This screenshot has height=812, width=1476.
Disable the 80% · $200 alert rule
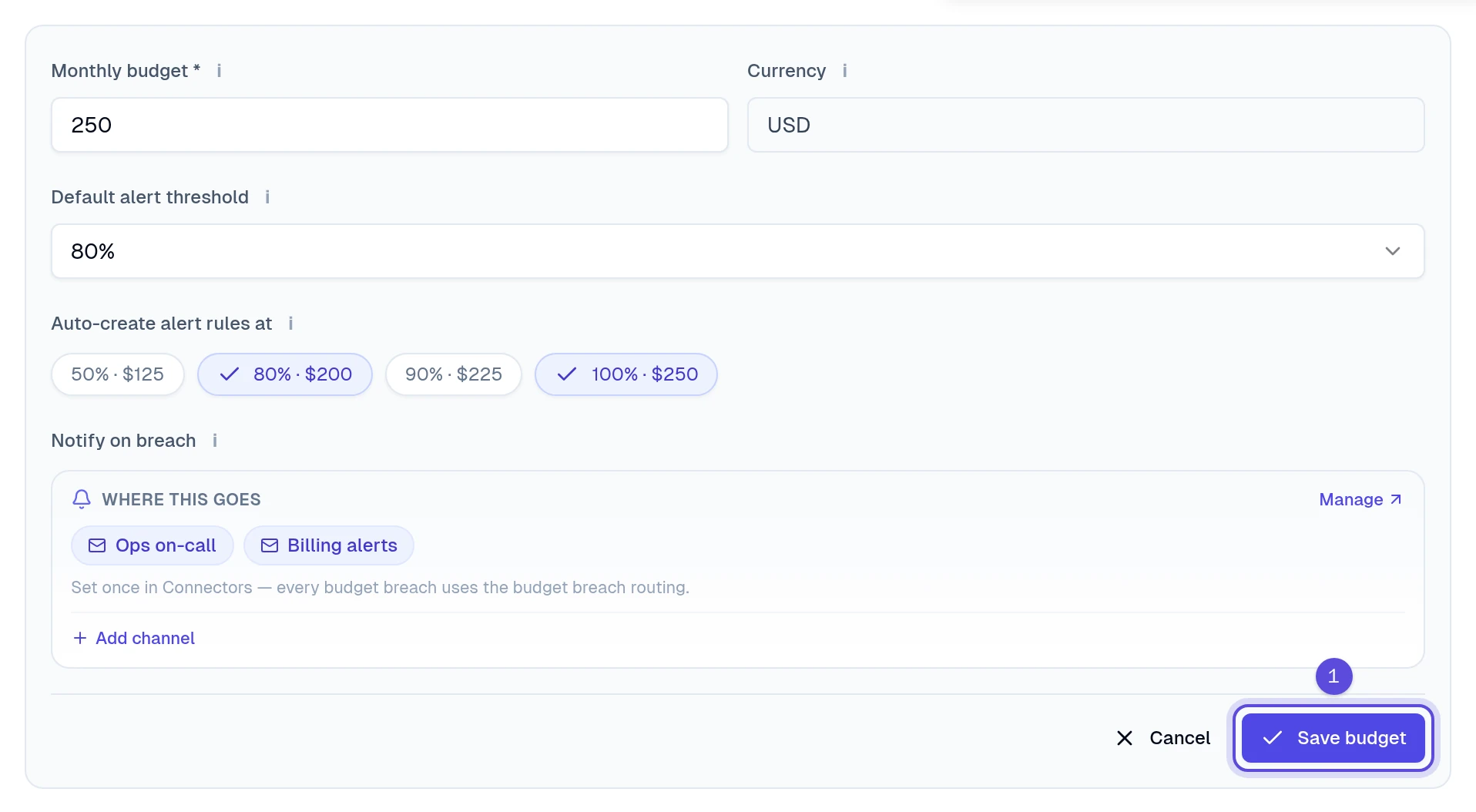point(285,374)
